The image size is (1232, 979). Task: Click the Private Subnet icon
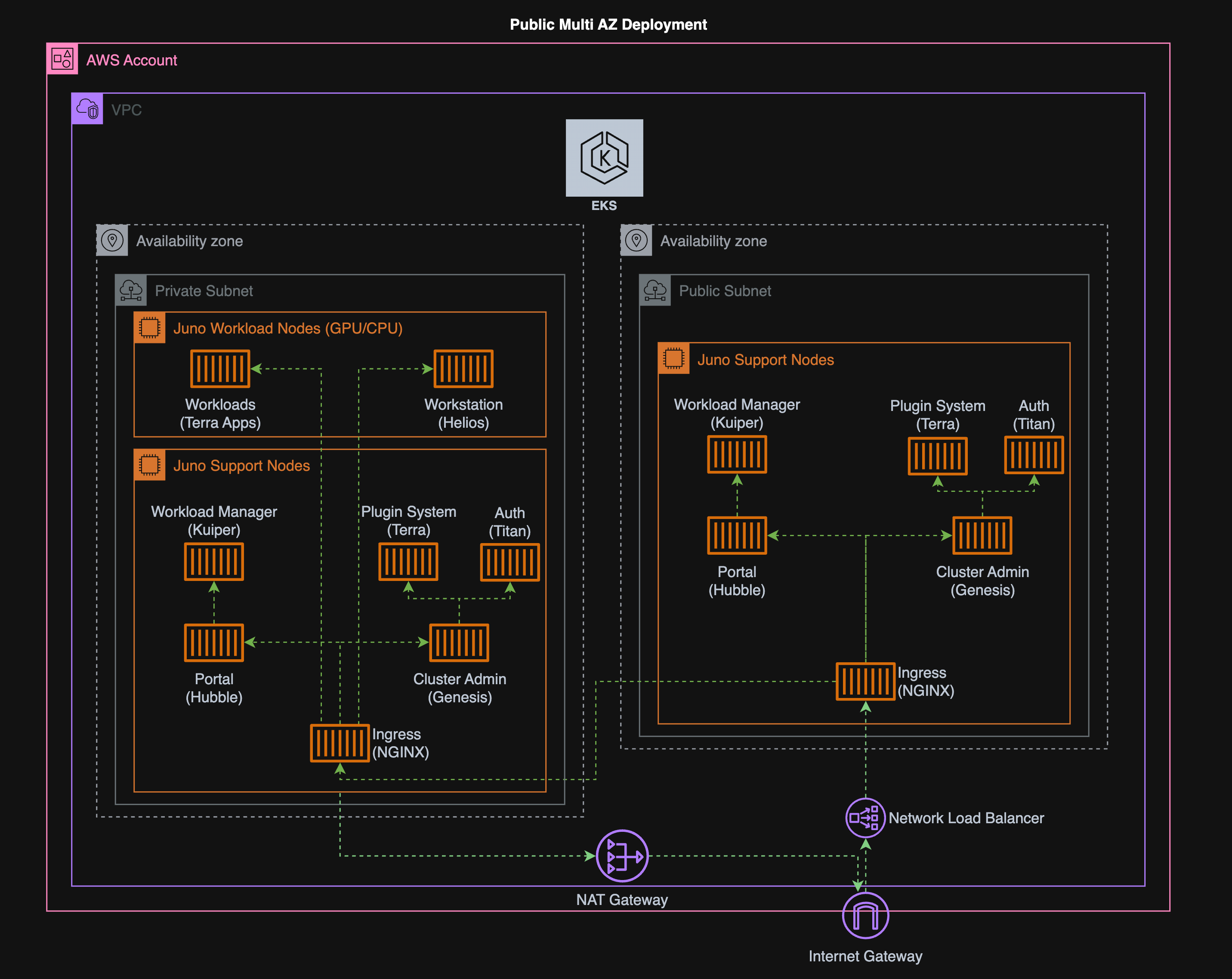pos(131,290)
